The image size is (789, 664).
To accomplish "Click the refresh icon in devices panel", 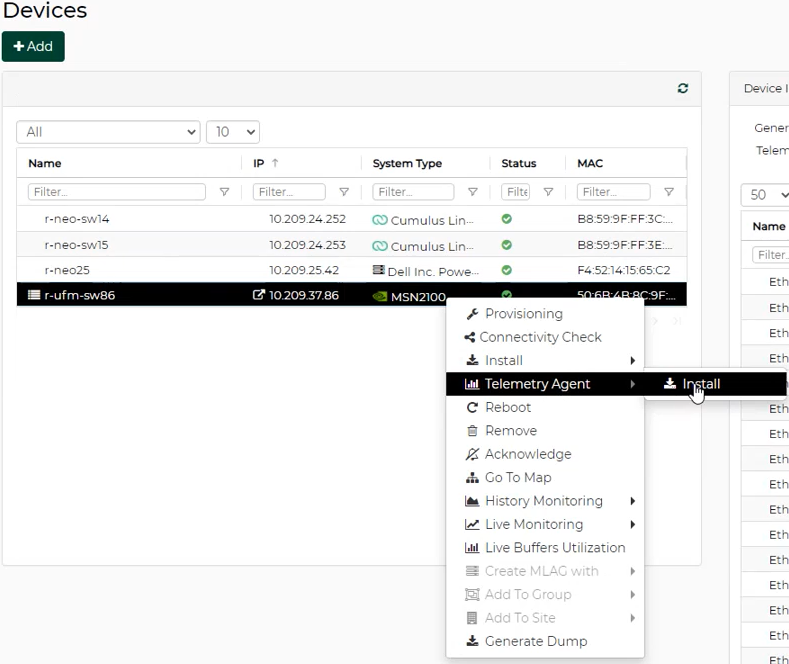I will [x=683, y=88].
